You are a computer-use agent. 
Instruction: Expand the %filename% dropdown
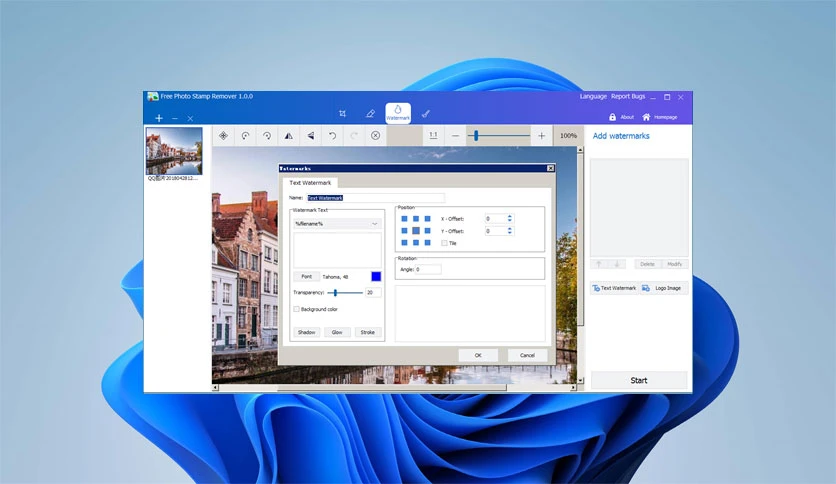(x=337, y=224)
